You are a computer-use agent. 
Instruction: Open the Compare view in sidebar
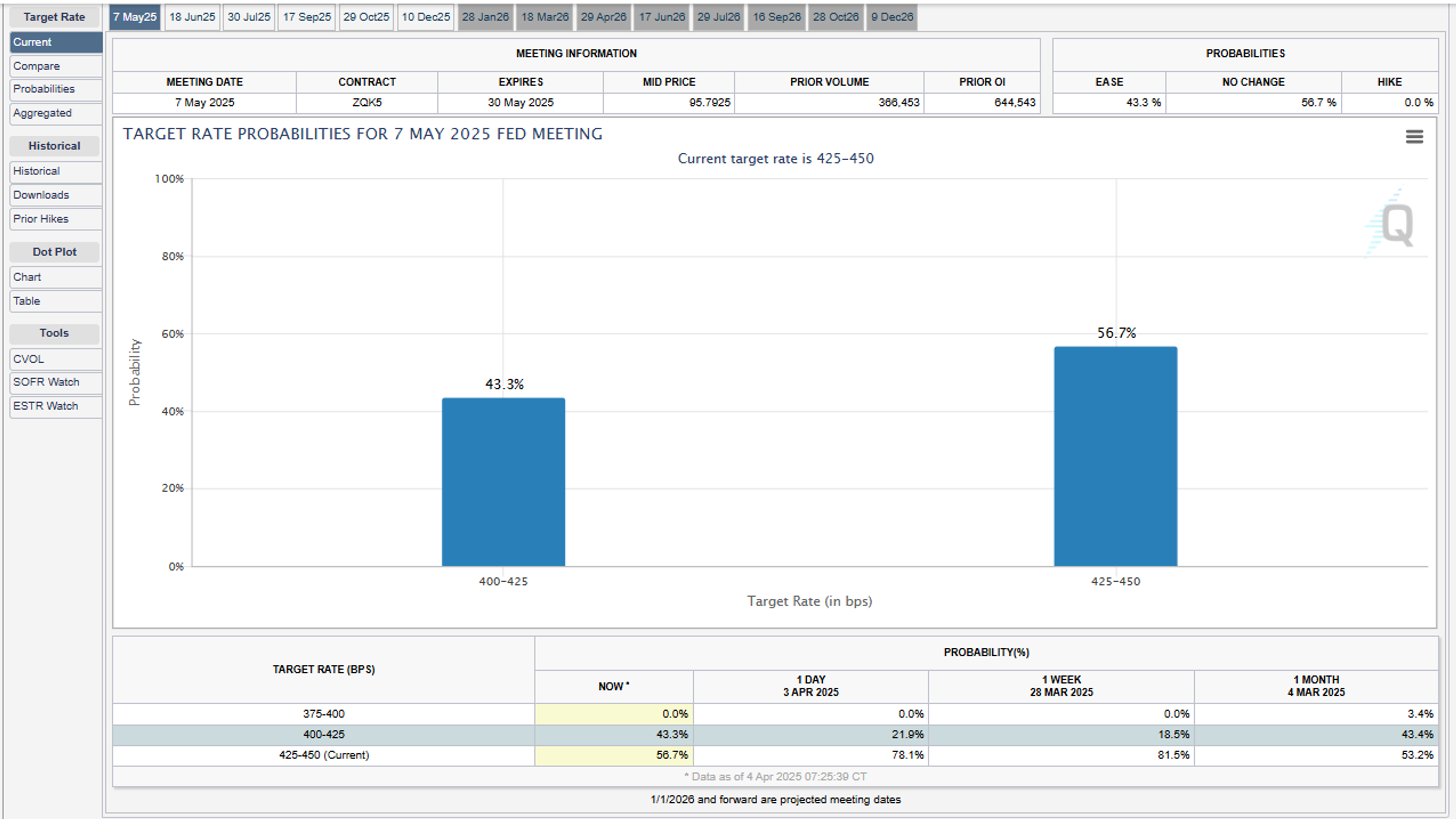(55, 66)
